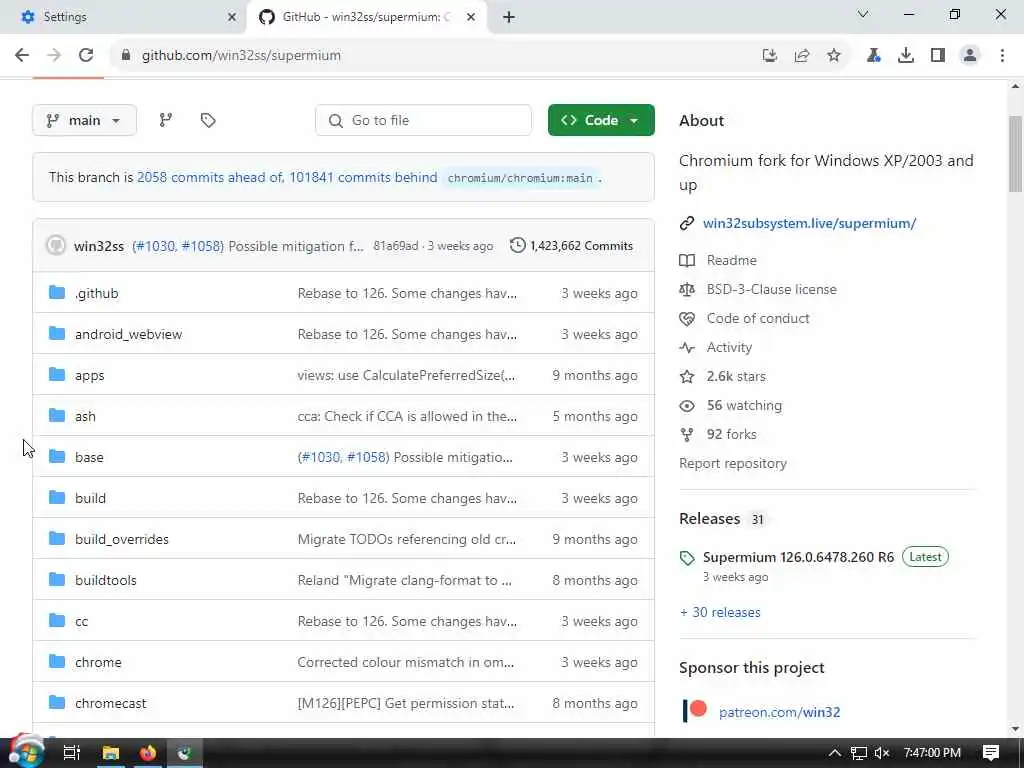
Task: Open the Readme link in About
Action: coord(731,260)
